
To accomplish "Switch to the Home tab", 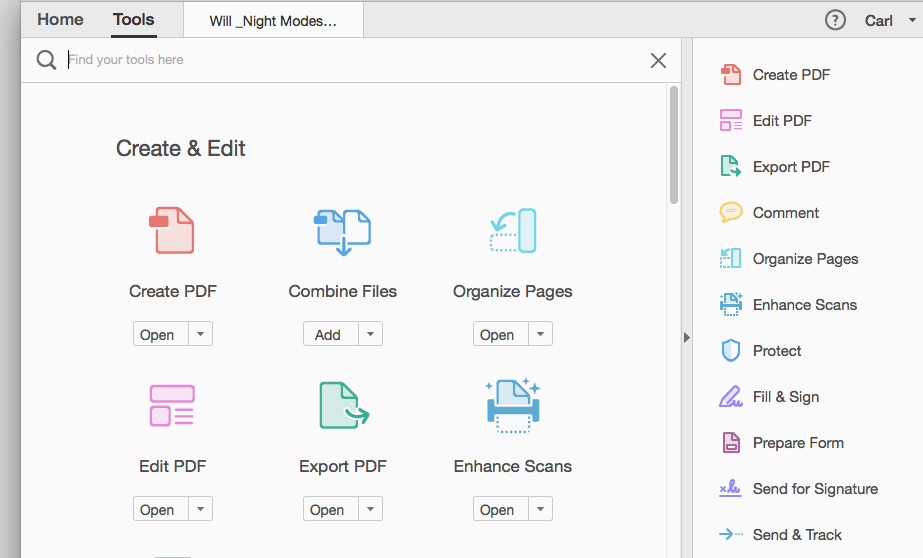I will (60, 19).
